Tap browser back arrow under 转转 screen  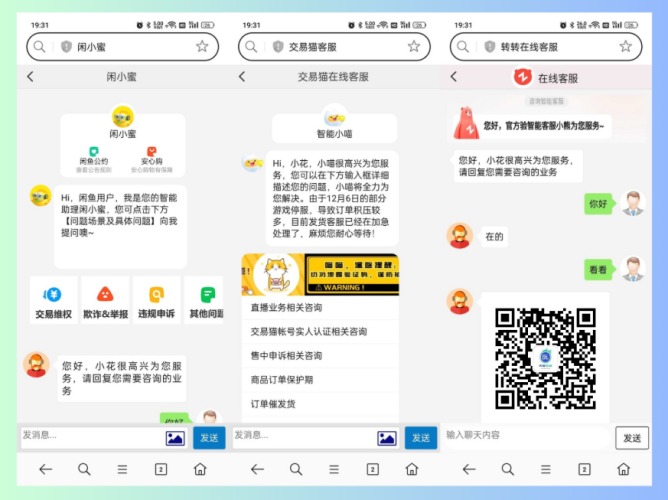(x=469, y=469)
